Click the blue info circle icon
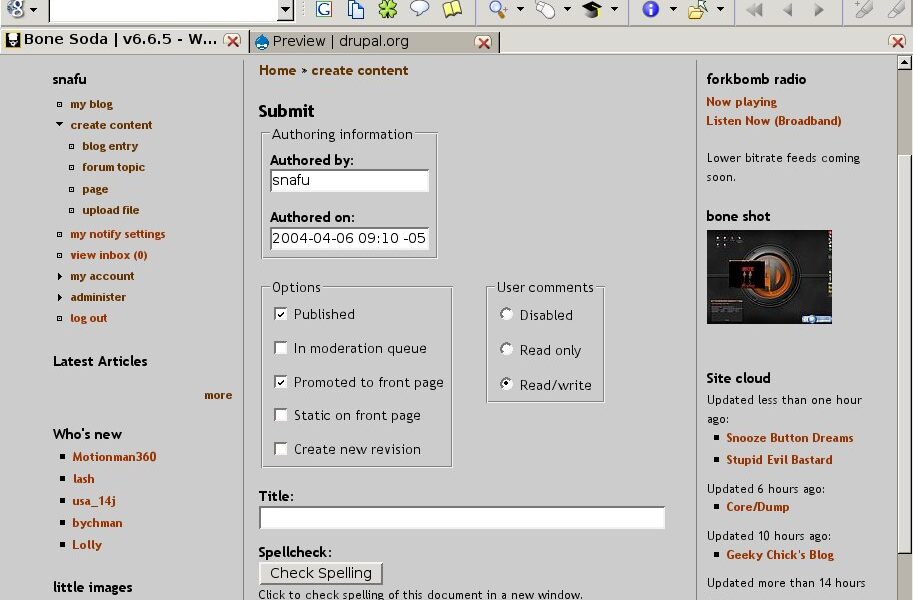Image resolution: width=913 pixels, height=600 pixels. 651,10
